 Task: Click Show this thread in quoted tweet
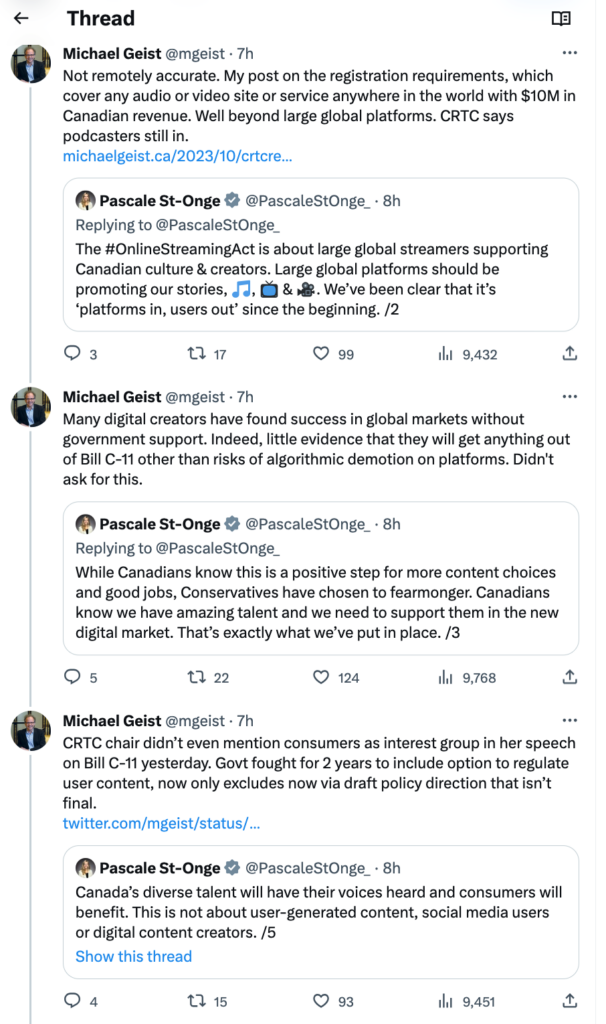[x=133, y=956]
